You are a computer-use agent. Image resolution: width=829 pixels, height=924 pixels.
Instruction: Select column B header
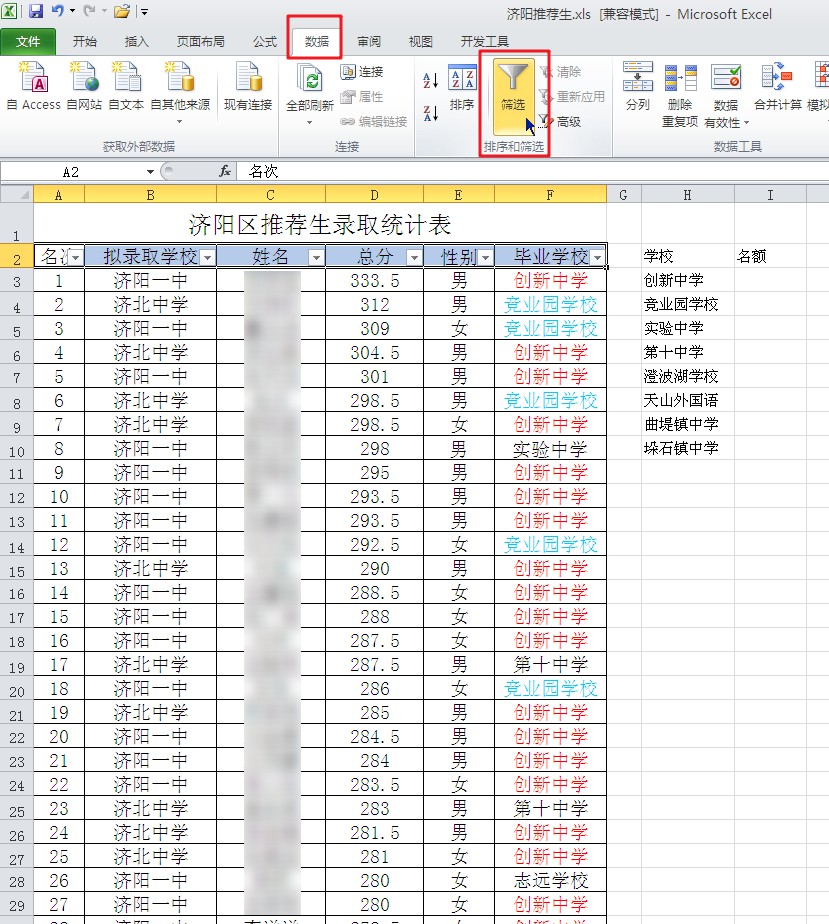(150, 194)
